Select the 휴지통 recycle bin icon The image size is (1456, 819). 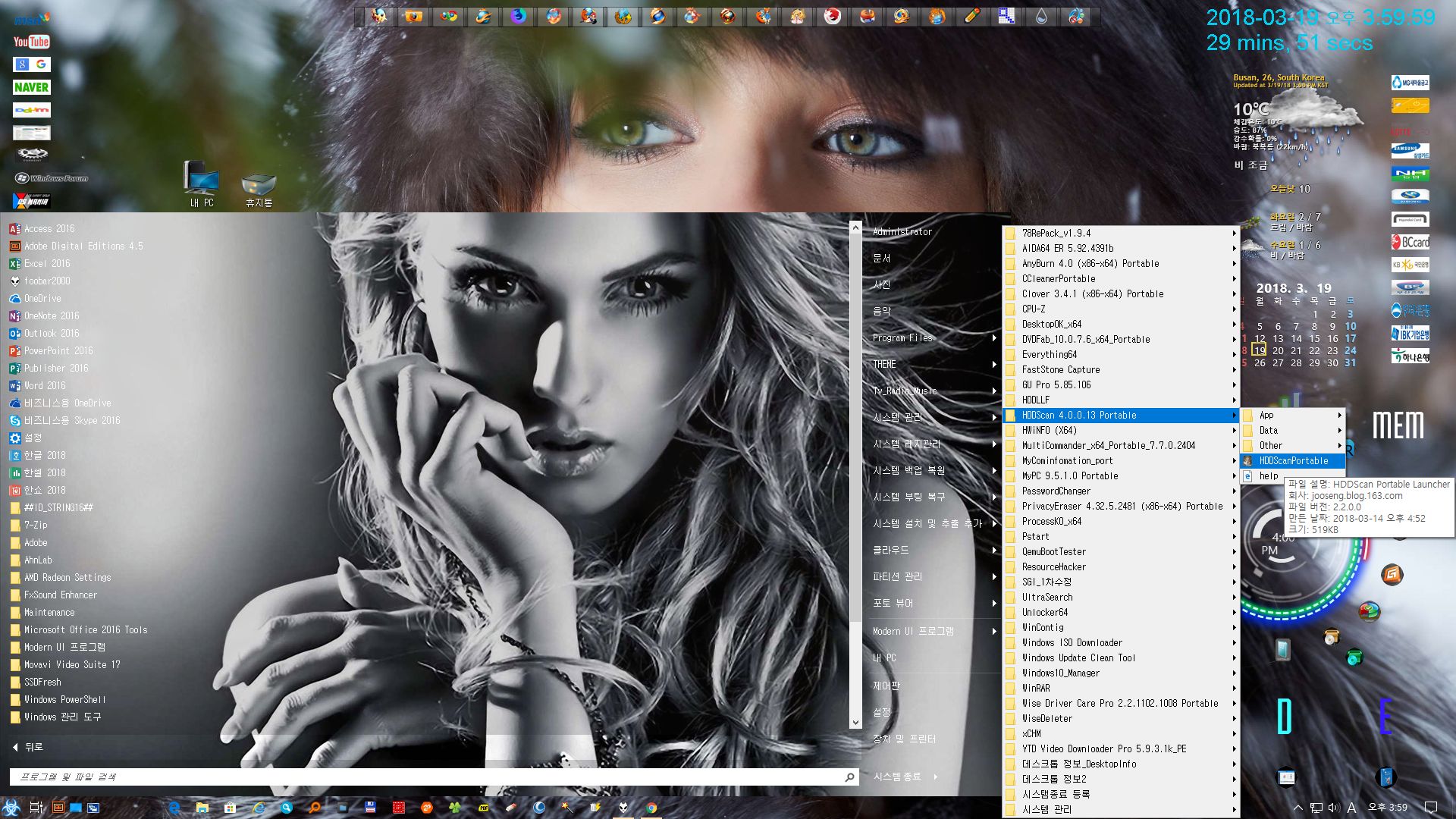(259, 190)
